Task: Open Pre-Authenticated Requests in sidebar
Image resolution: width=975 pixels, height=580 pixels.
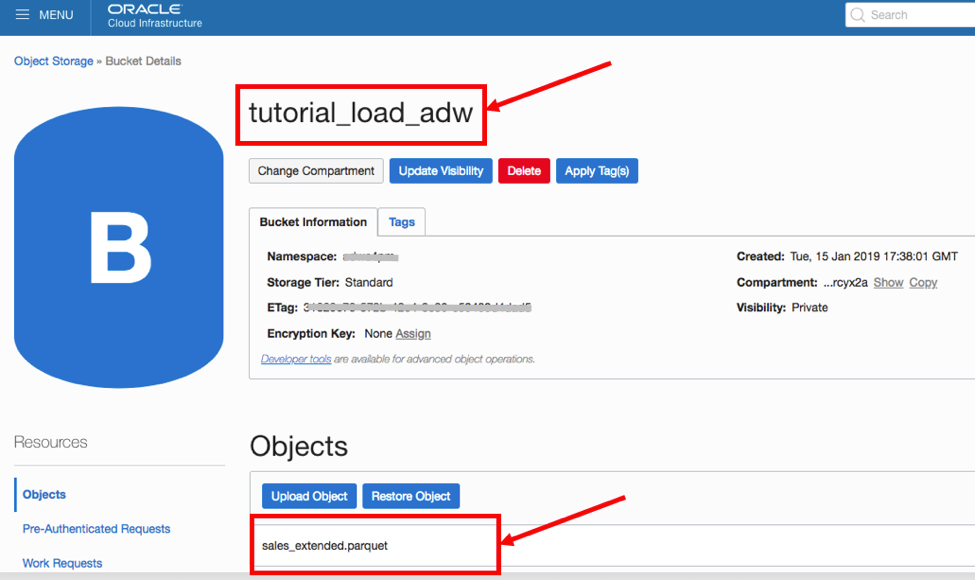Action: pyautogui.click(x=96, y=528)
